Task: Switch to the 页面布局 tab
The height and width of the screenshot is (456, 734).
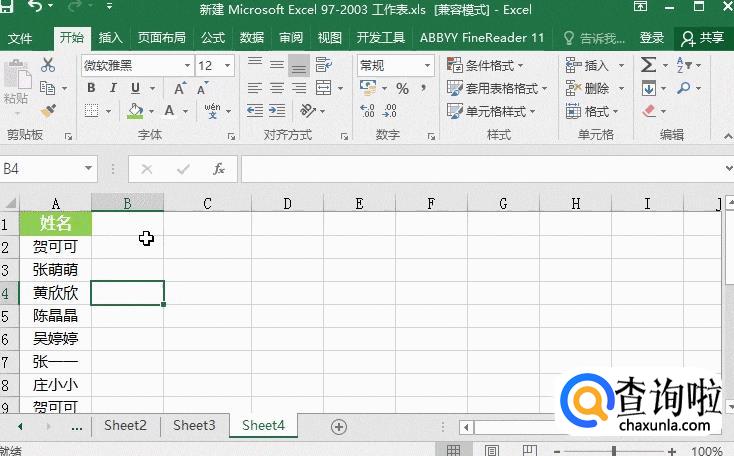Action: [161, 38]
